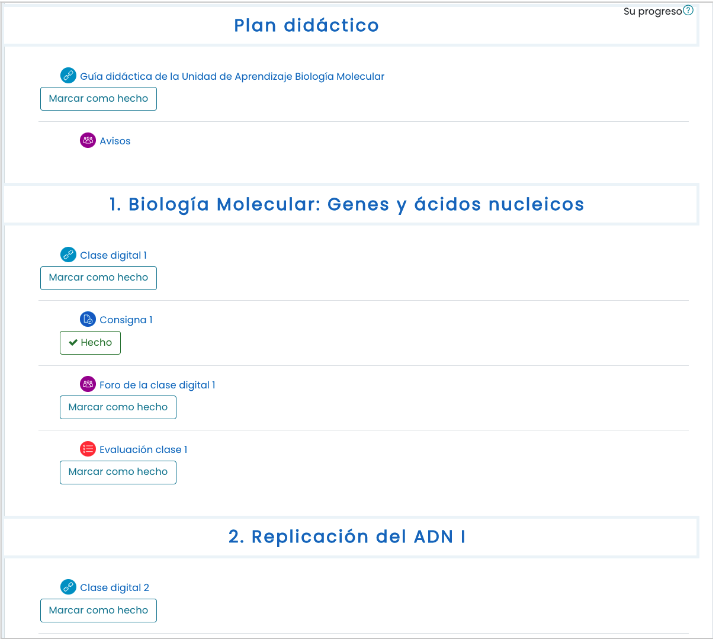This screenshot has height=639, width=713.
Task: Click the forum icon by Foro de la clase digital 1
Action: pyautogui.click(x=88, y=384)
